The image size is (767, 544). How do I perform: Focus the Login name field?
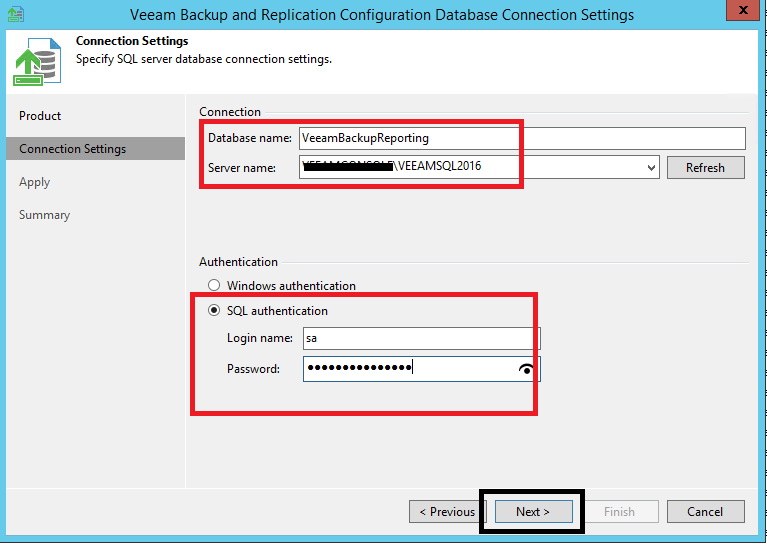[422, 338]
